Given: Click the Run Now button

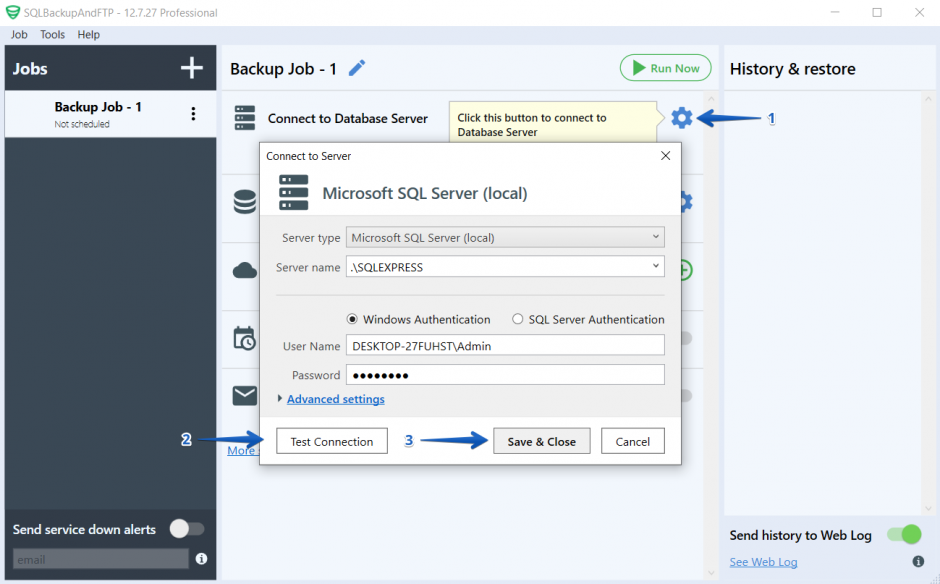Looking at the screenshot, I should [665, 68].
